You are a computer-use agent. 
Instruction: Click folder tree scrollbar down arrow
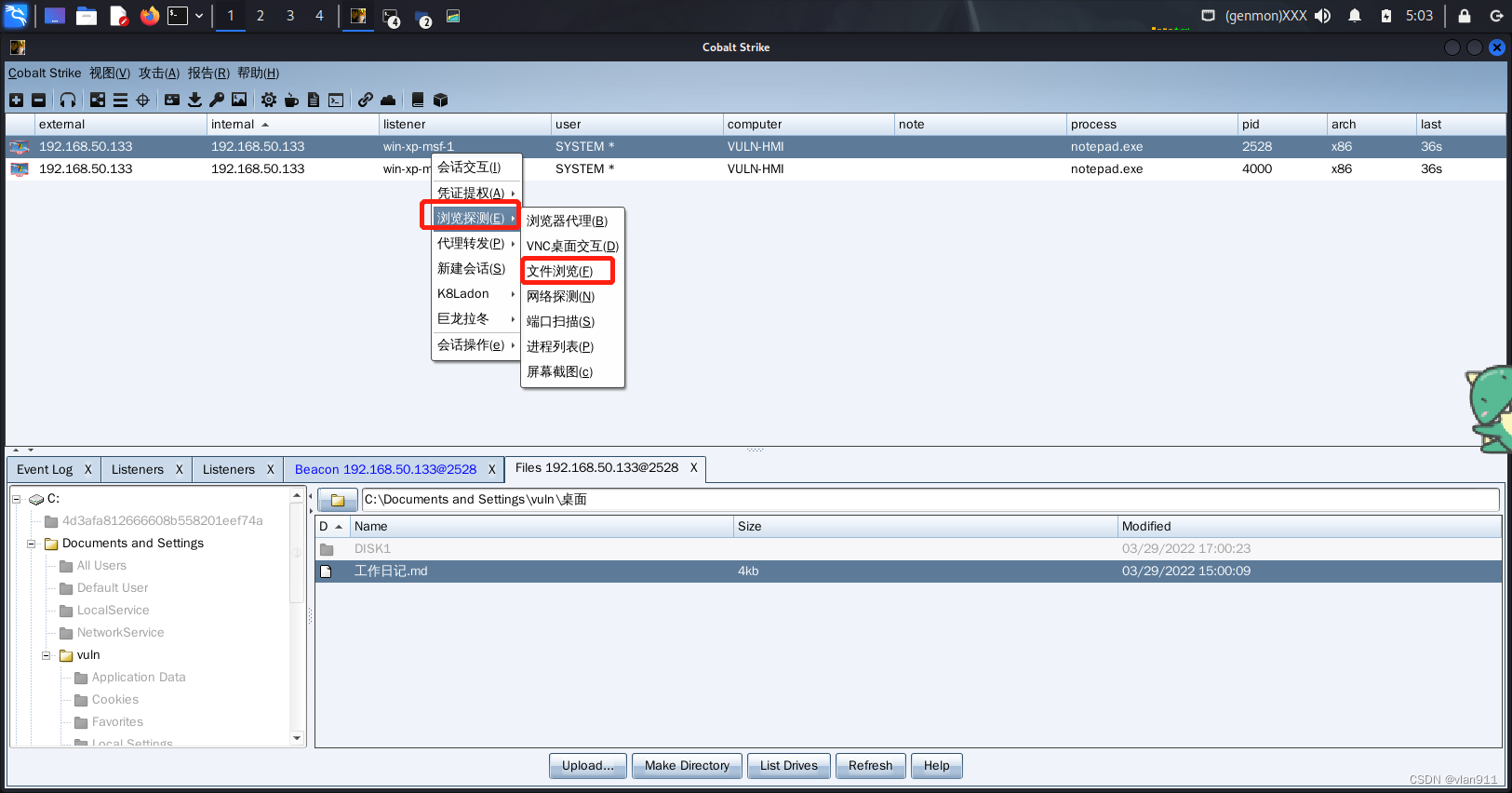[x=298, y=738]
